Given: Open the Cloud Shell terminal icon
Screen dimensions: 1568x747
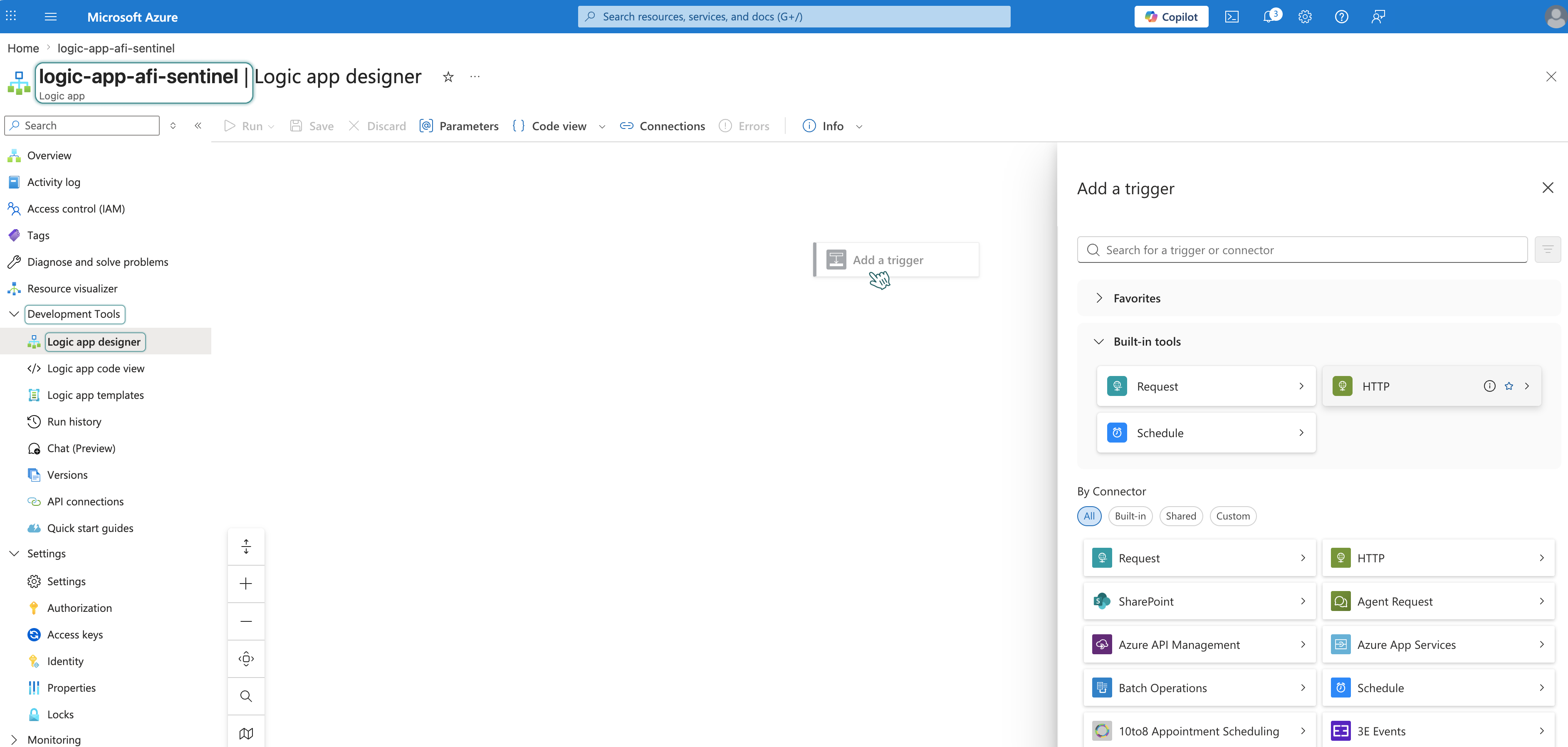Looking at the screenshot, I should click(x=1232, y=17).
